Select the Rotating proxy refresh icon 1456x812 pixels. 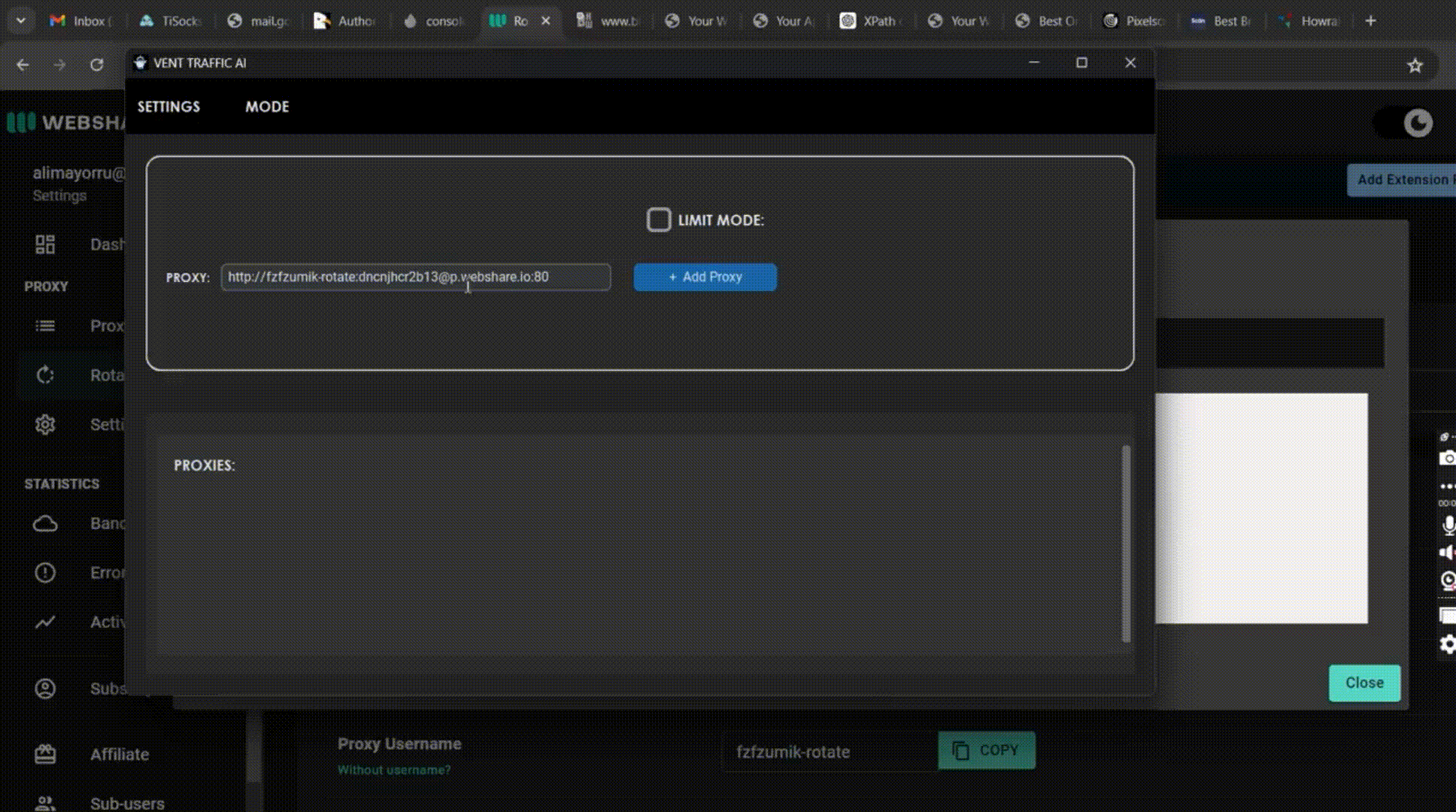(45, 374)
